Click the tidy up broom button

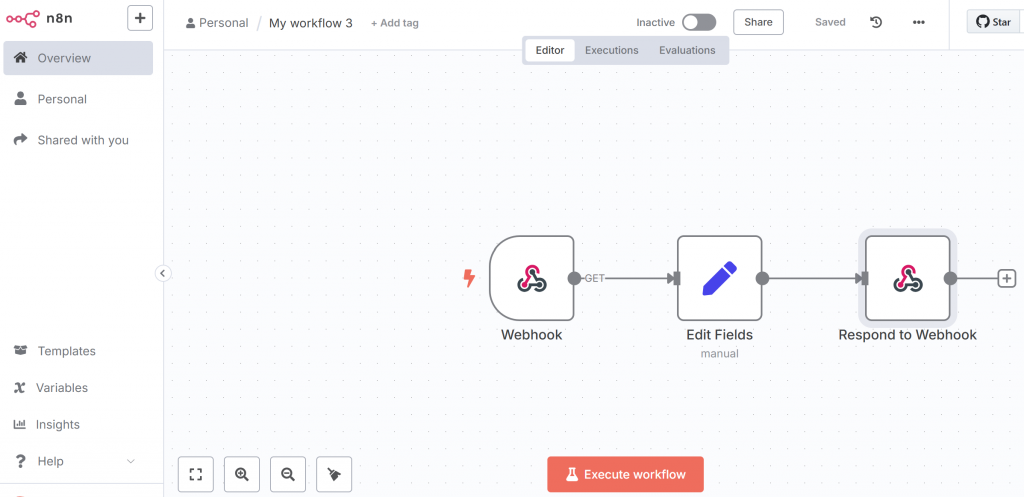coord(334,474)
